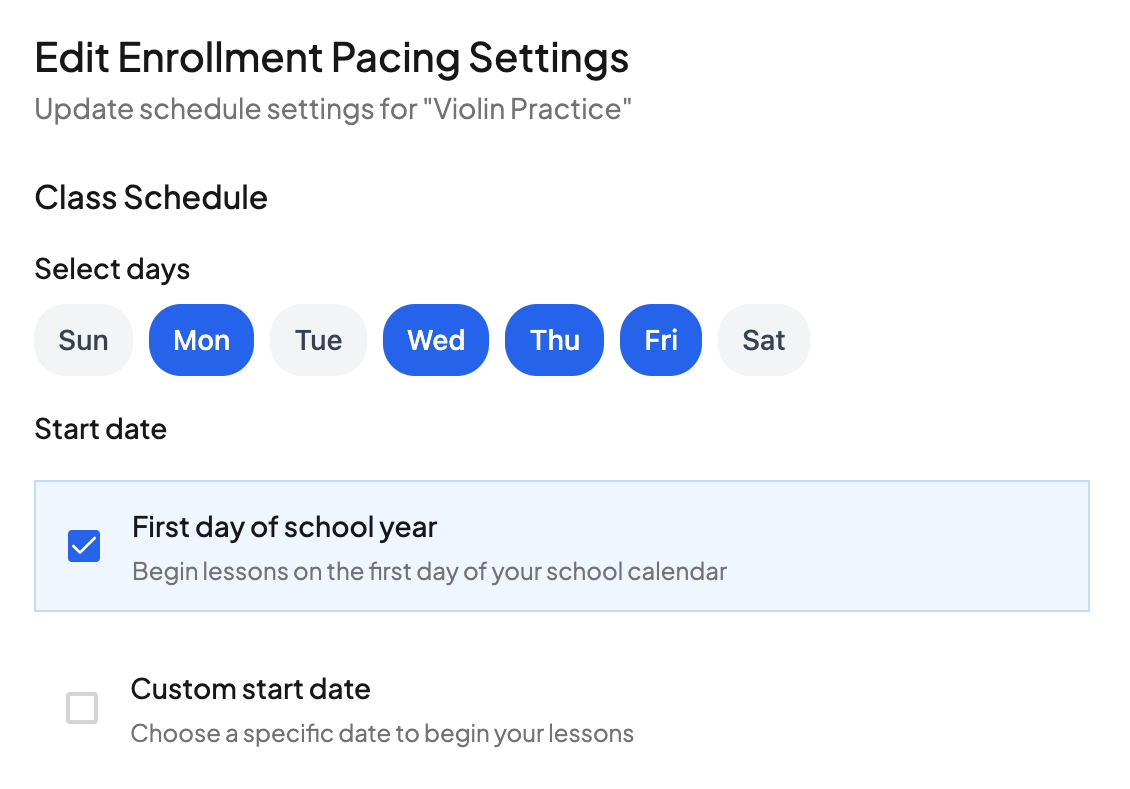Toggle the Thu day button
1130x789 pixels.
(555, 340)
